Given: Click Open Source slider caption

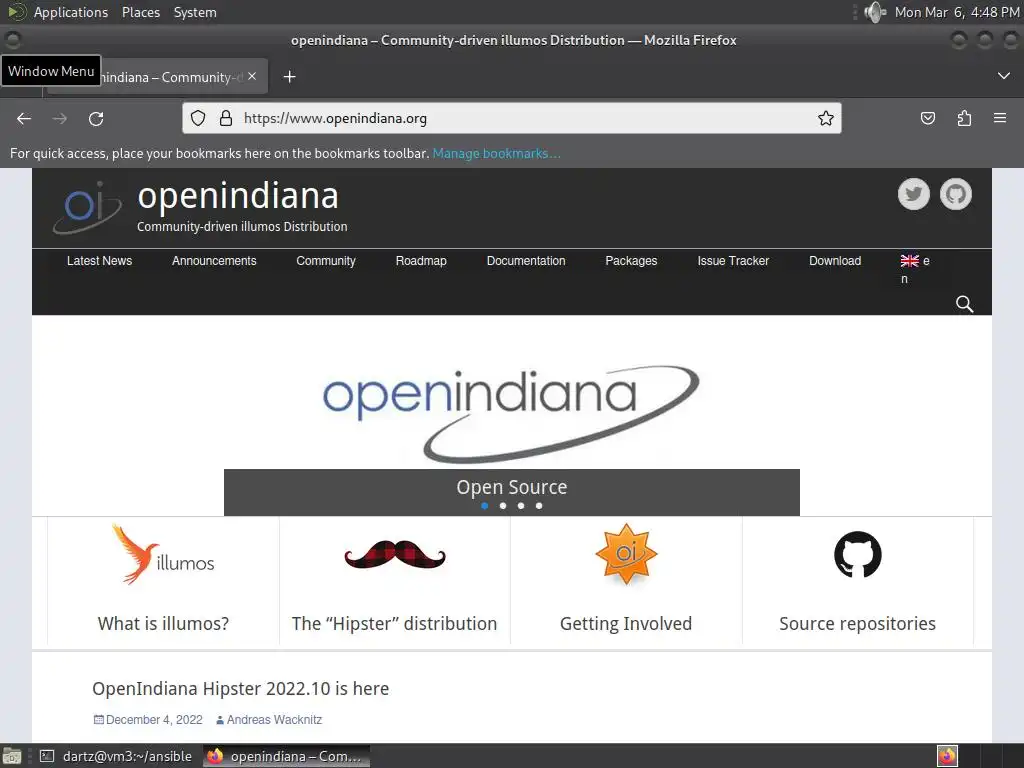Looking at the screenshot, I should pos(511,487).
